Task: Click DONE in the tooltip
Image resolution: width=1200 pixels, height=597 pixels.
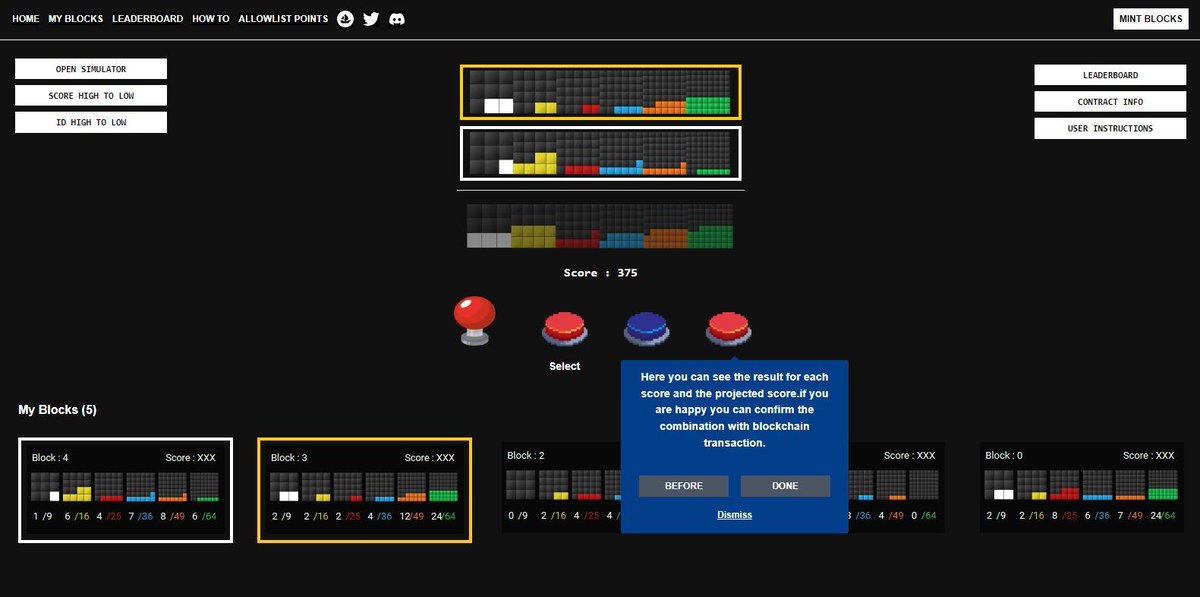Action: tap(785, 486)
